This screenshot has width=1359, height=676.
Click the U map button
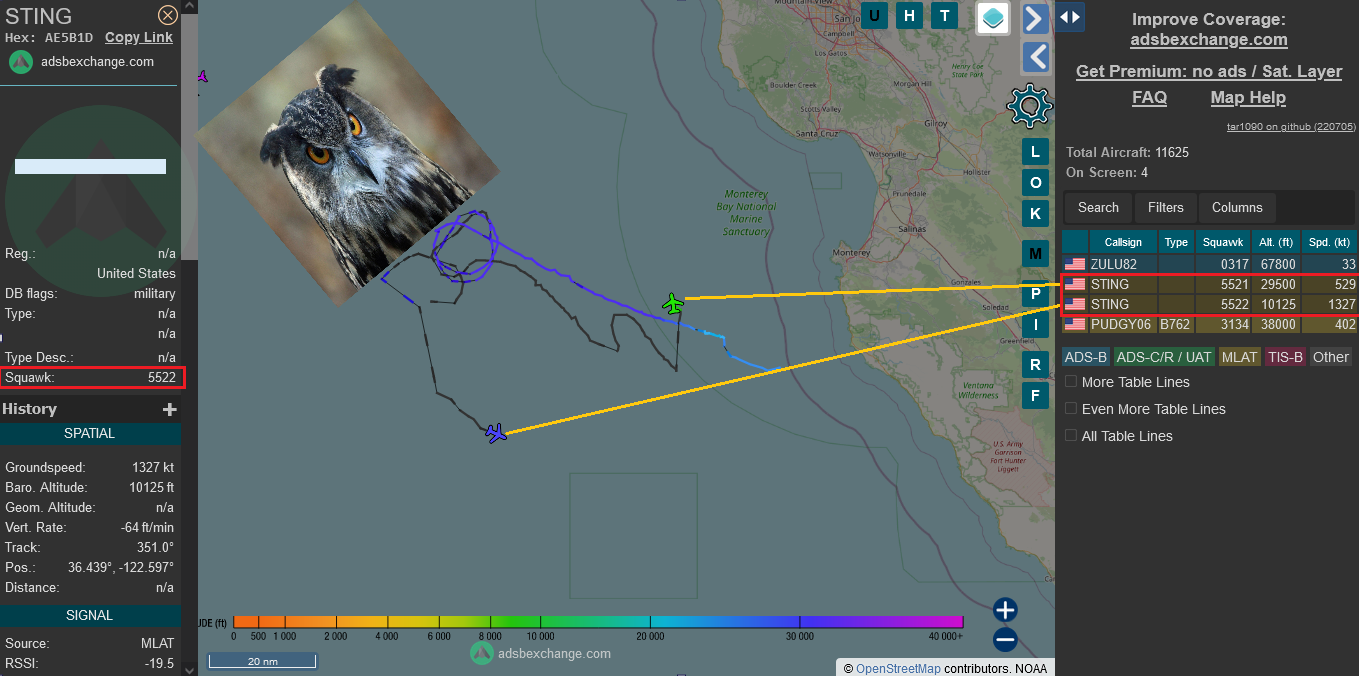tap(875, 15)
